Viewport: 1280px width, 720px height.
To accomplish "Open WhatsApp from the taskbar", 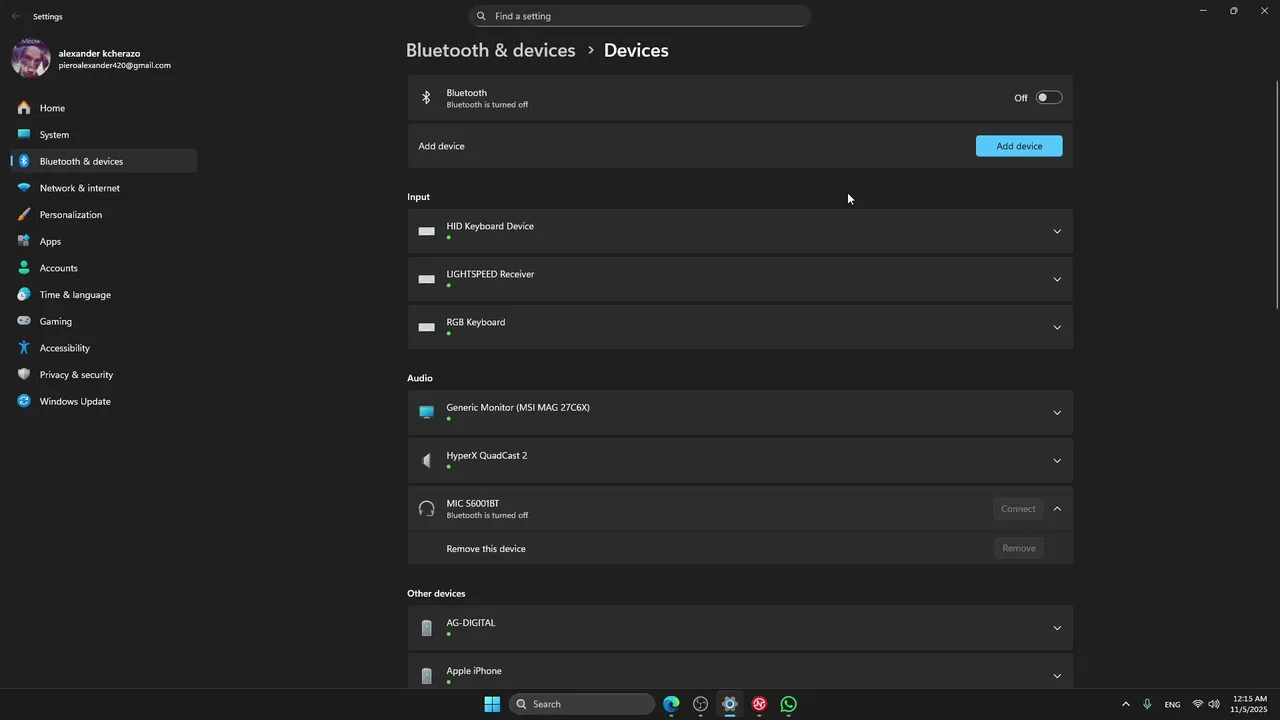I will pos(789,704).
